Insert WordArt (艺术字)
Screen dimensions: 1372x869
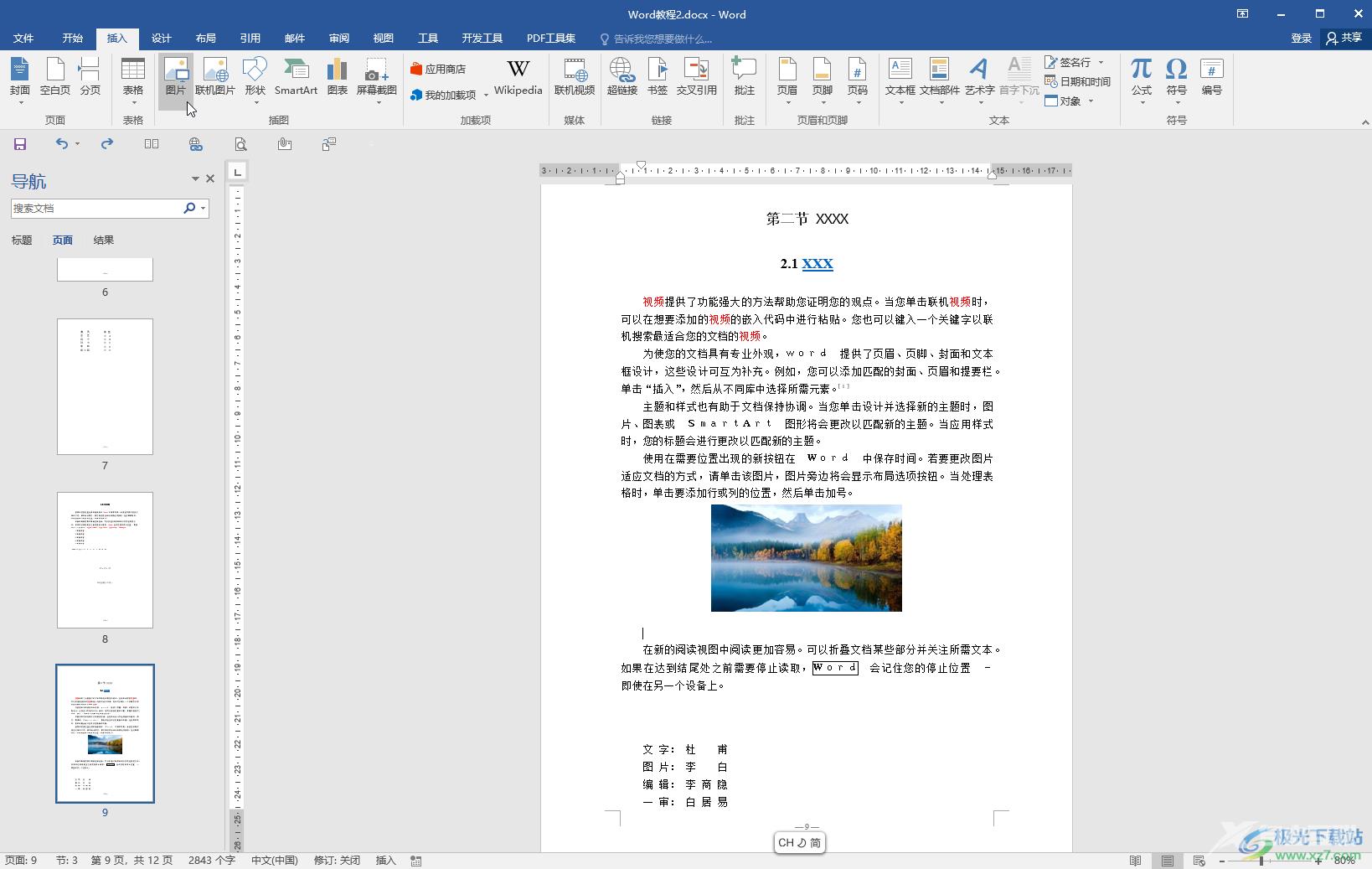click(979, 80)
